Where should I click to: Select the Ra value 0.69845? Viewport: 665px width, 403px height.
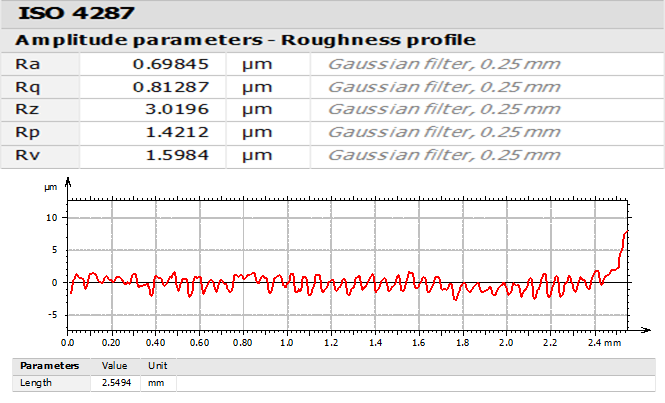click(170, 64)
